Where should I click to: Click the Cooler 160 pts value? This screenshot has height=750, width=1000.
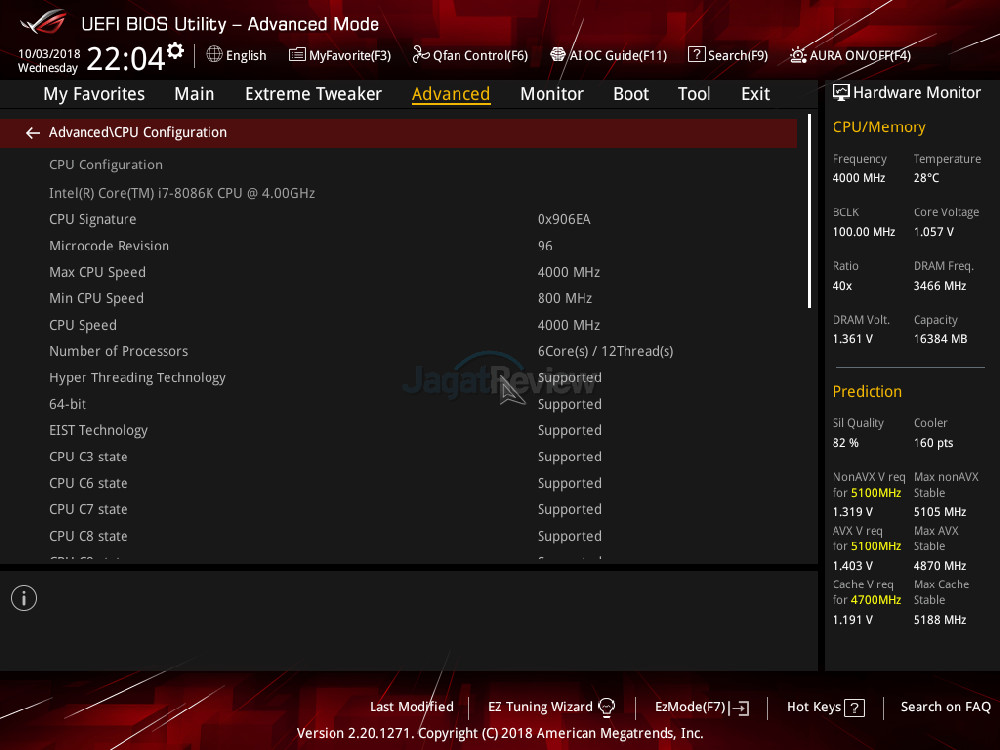pyautogui.click(x=933, y=443)
